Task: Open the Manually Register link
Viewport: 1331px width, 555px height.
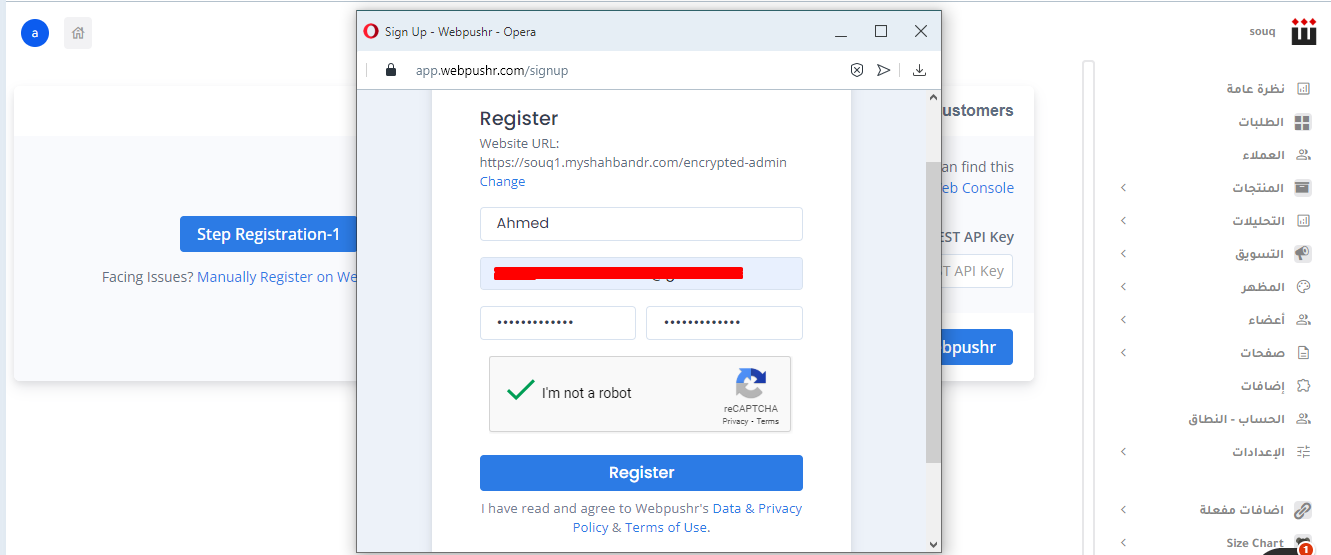Action: coord(276,277)
